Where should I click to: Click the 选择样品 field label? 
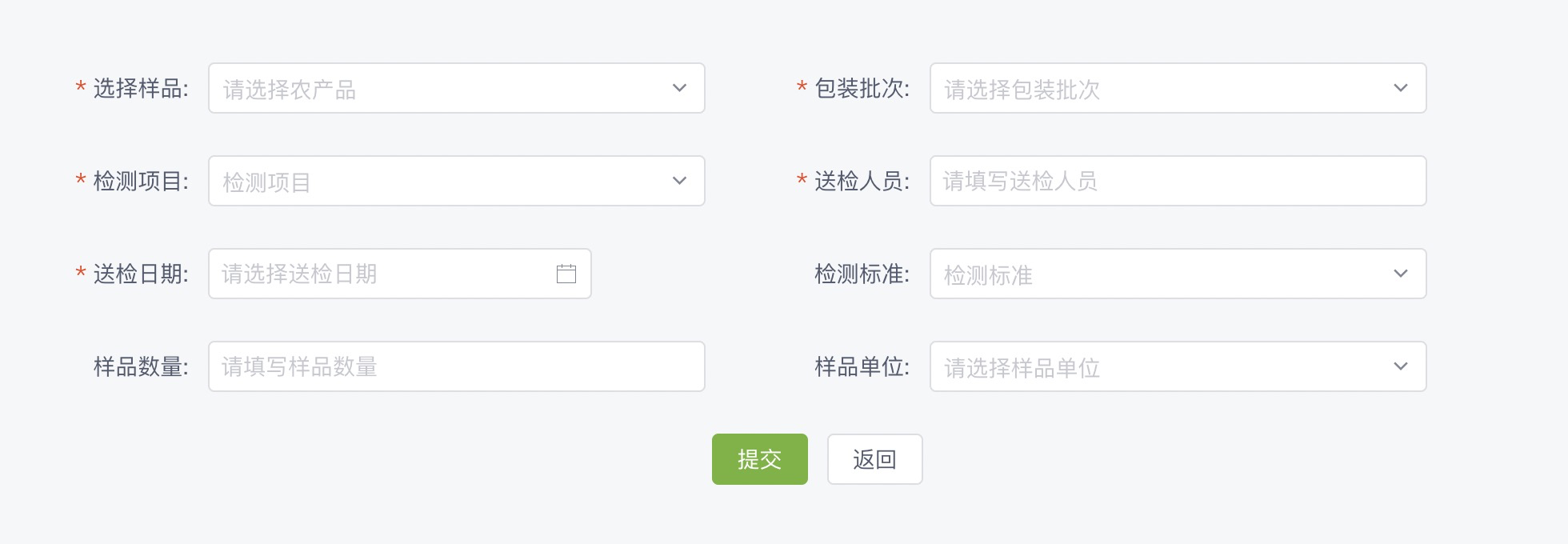coord(141,88)
